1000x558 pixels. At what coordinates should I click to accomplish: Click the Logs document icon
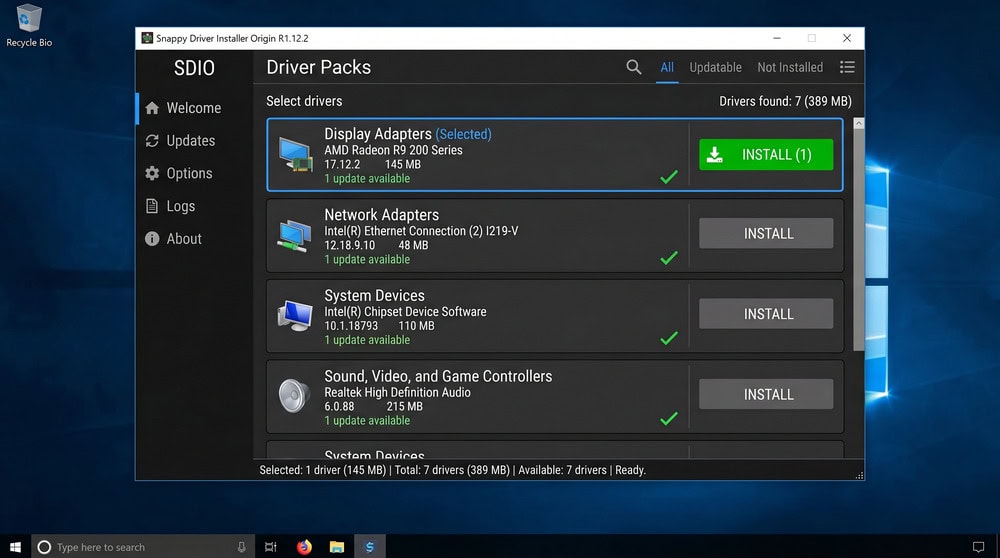tap(152, 206)
